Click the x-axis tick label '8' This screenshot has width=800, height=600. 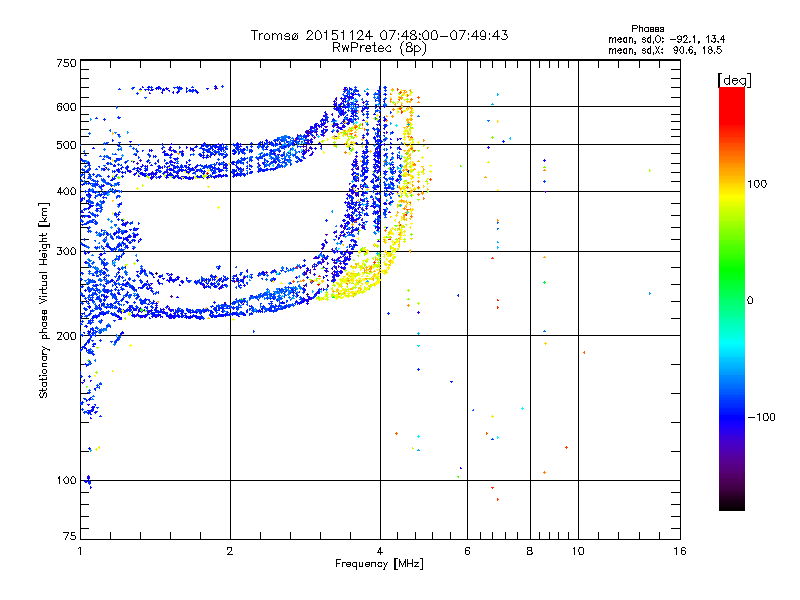pos(530,551)
